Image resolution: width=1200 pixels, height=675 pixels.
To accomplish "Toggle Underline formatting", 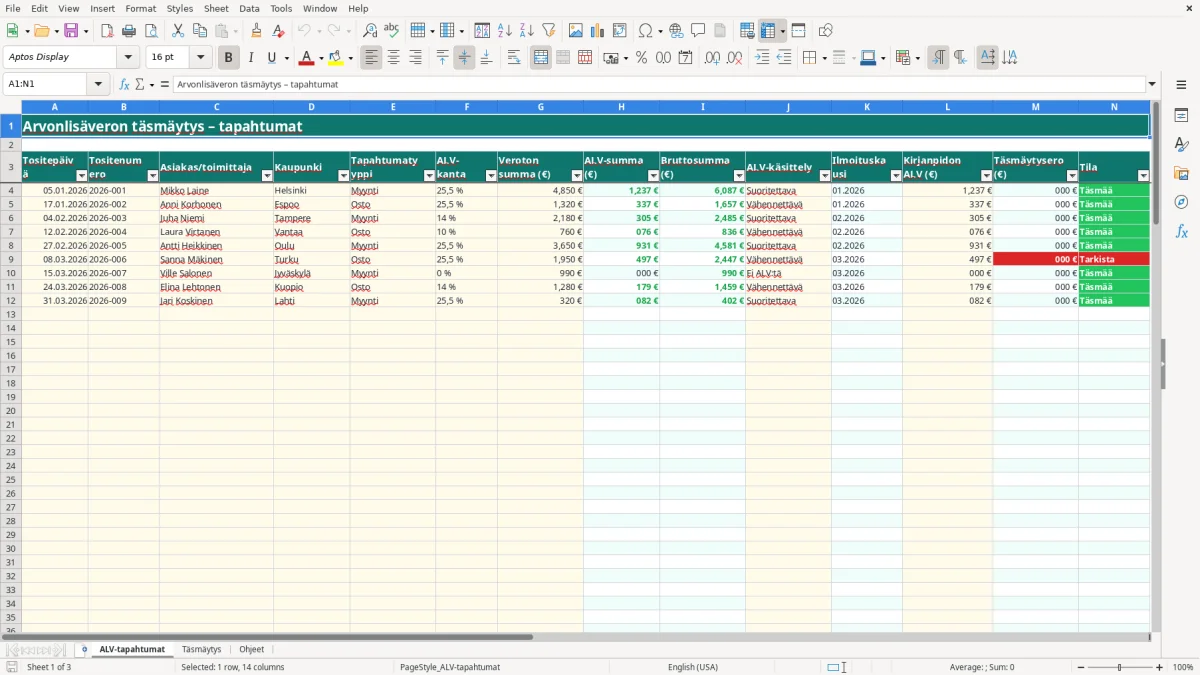I will [271, 58].
